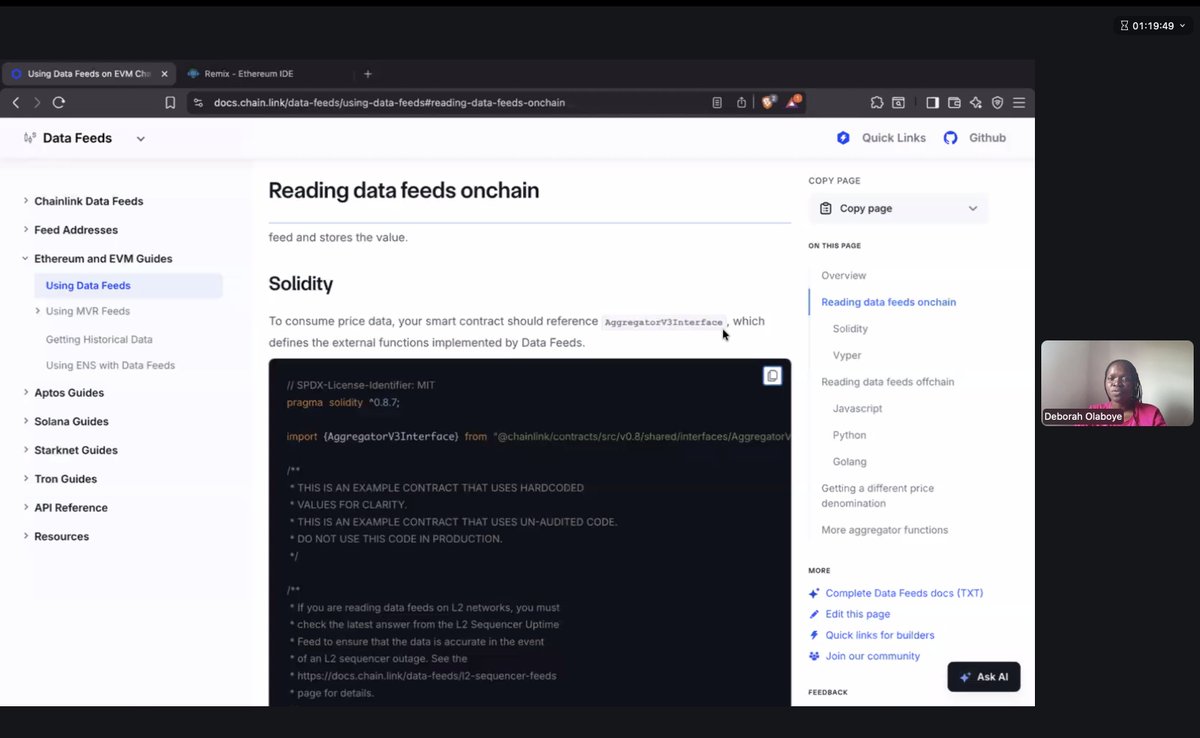The width and height of the screenshot is (1200, 738).
Task: Jump to Vyper in page outline
Action: 847,355
